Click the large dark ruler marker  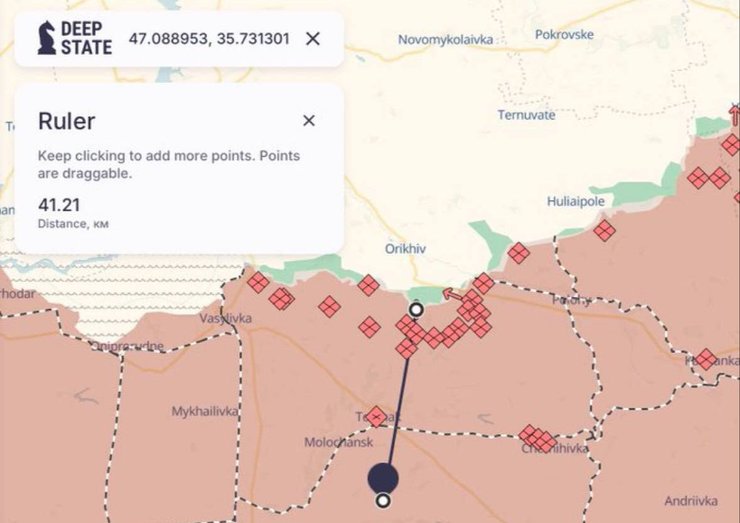383,478
